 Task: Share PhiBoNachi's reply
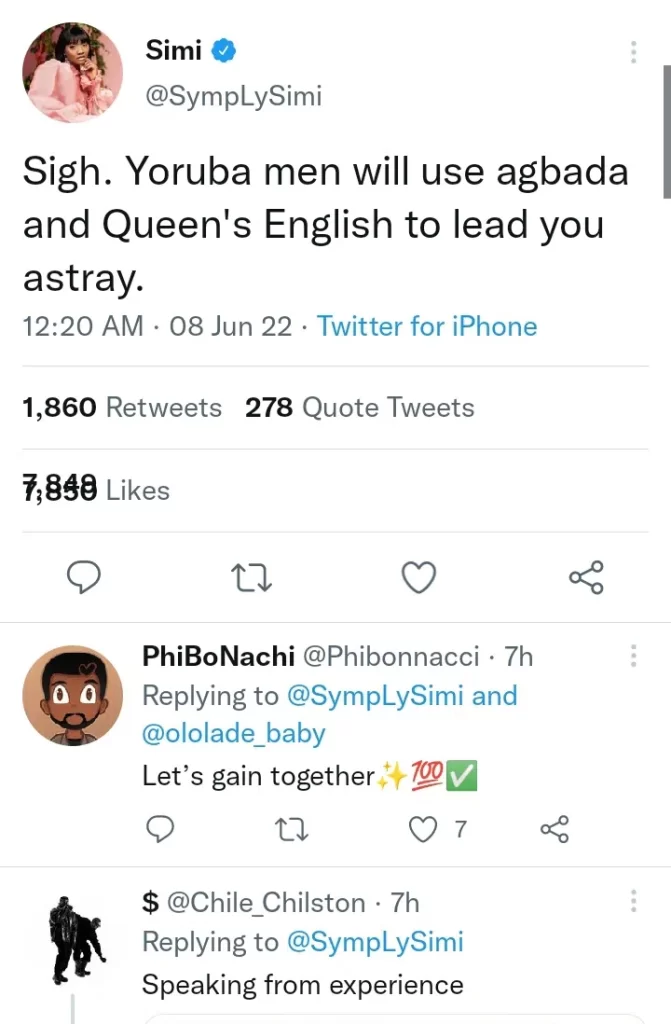(x=554, y=828)
